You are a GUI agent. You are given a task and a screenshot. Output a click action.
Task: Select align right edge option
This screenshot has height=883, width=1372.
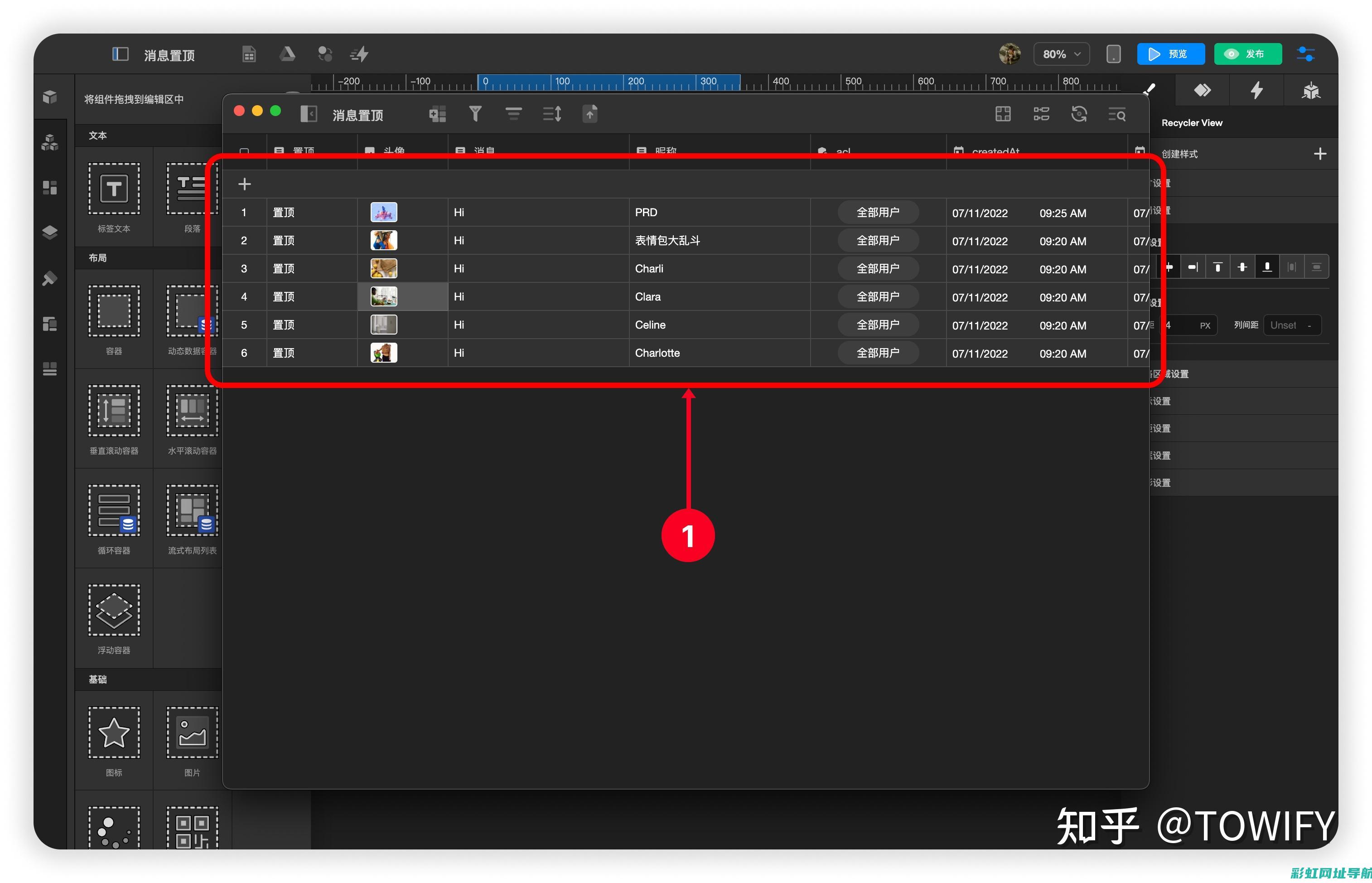1193,267
